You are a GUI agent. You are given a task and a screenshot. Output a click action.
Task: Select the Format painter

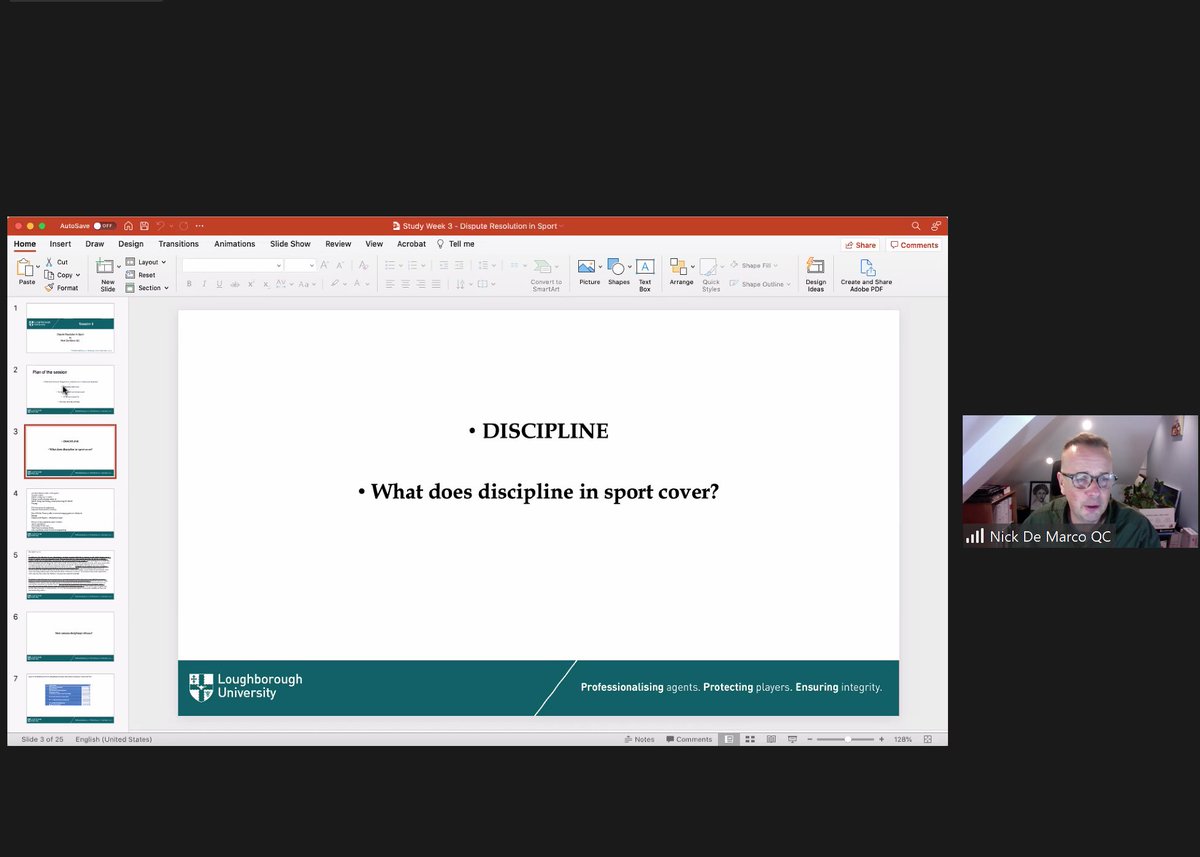coord(61,288)
